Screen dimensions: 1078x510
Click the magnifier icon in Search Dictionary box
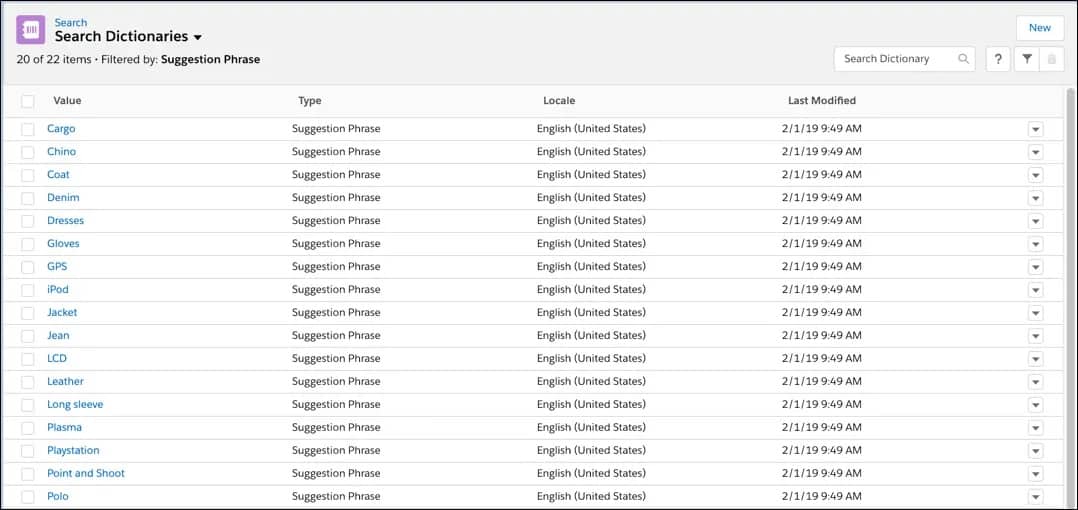(963, 59)
